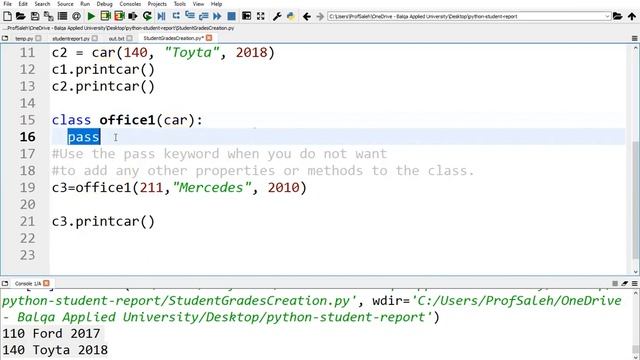Viewport: 640px width, 360px height.
Task: Click the @ symbol toolbar icon
Action: click(76, 16)
